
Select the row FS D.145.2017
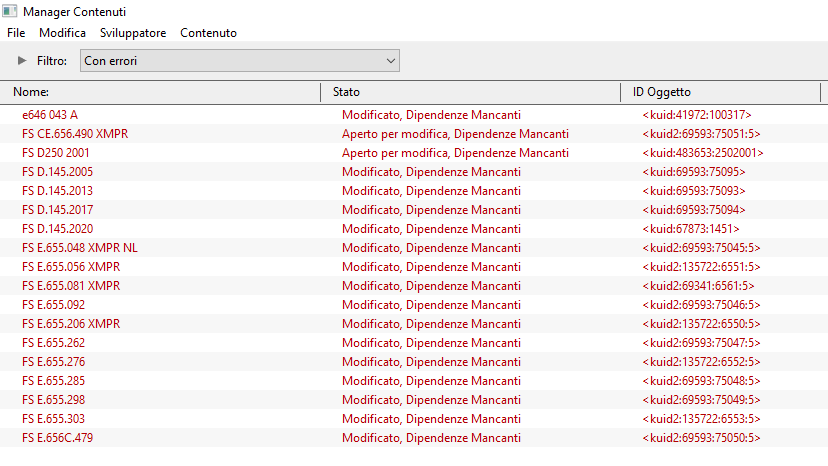point(414,210)
